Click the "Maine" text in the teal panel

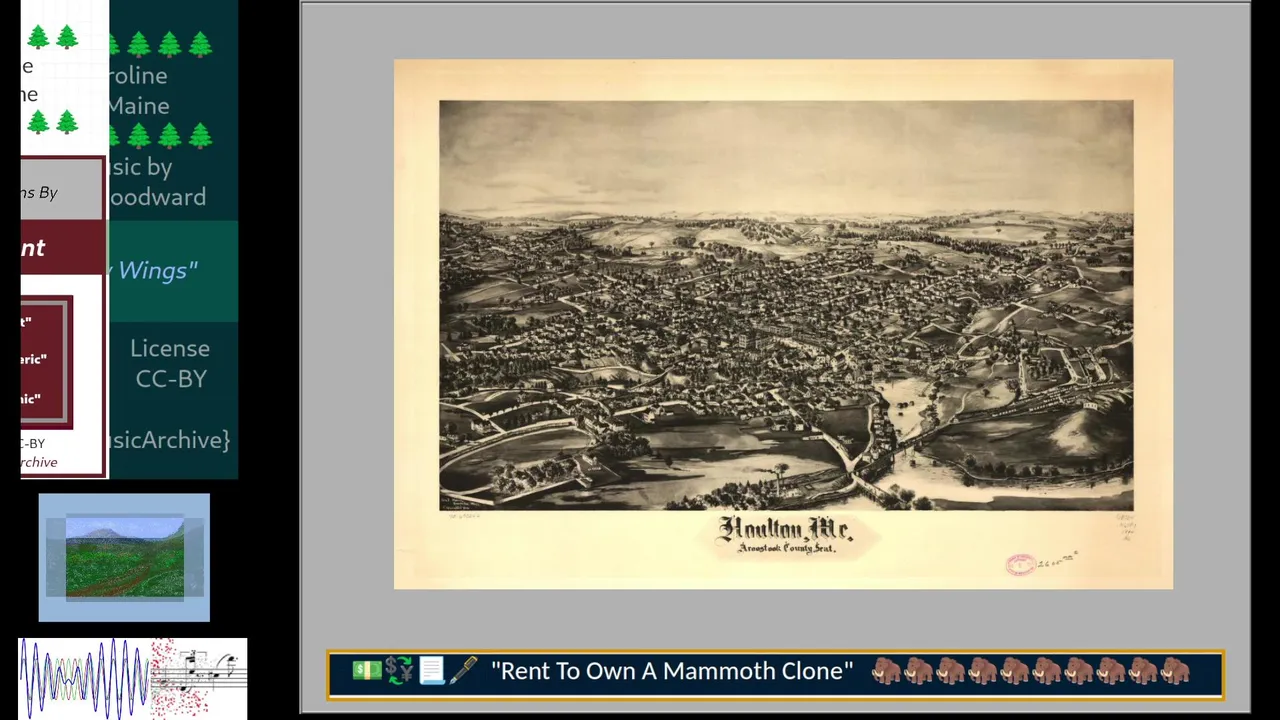coord(138,105)
